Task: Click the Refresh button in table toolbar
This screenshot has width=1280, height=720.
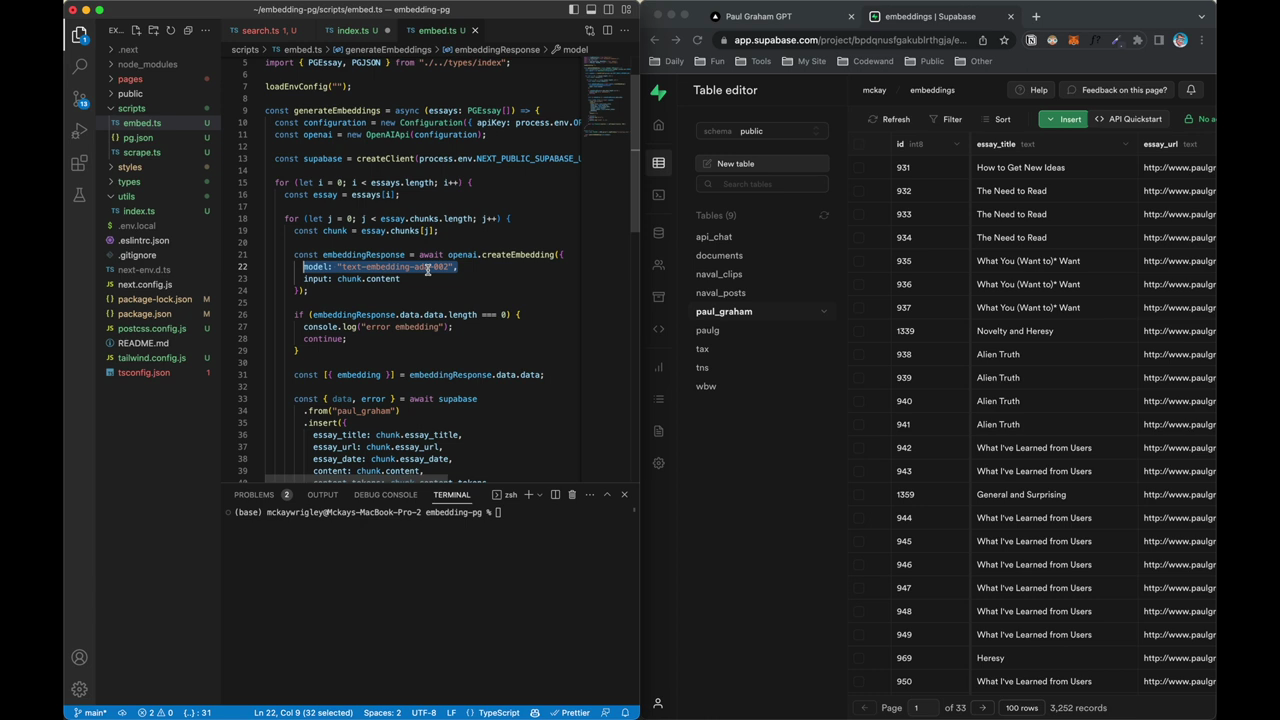Action: pos(889,119)
